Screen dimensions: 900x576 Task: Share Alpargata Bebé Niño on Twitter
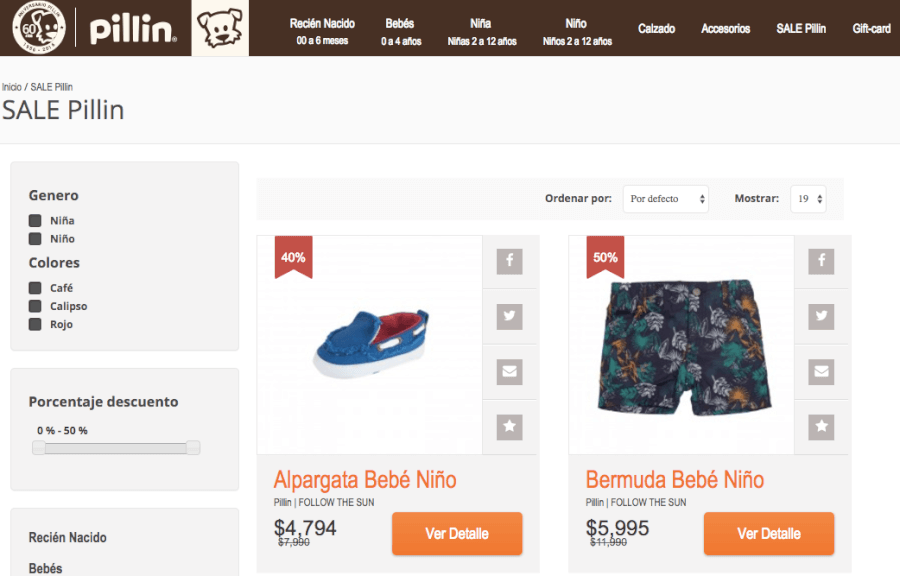point(509,316)
